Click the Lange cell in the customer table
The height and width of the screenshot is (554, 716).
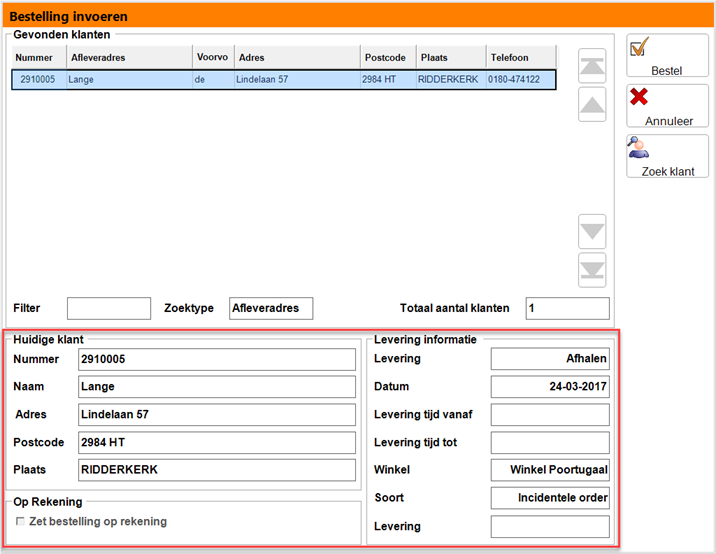click(130, 79)
